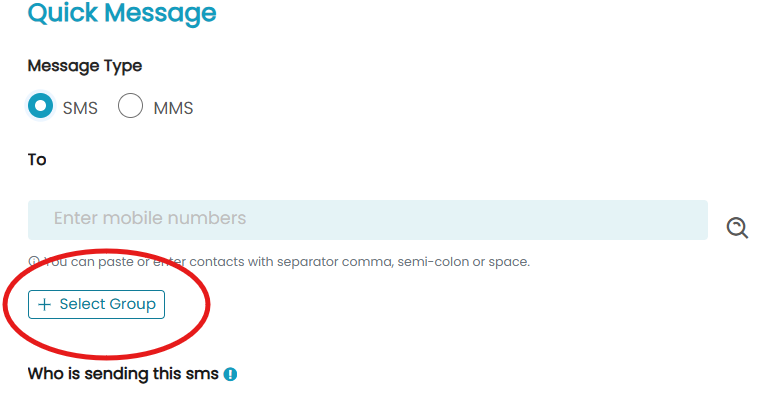Click the plus icon in Select Group

[44, 305]
